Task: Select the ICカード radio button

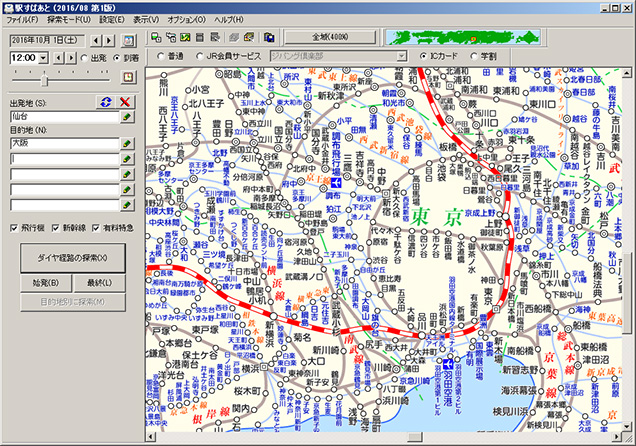Action: point(423,56)
